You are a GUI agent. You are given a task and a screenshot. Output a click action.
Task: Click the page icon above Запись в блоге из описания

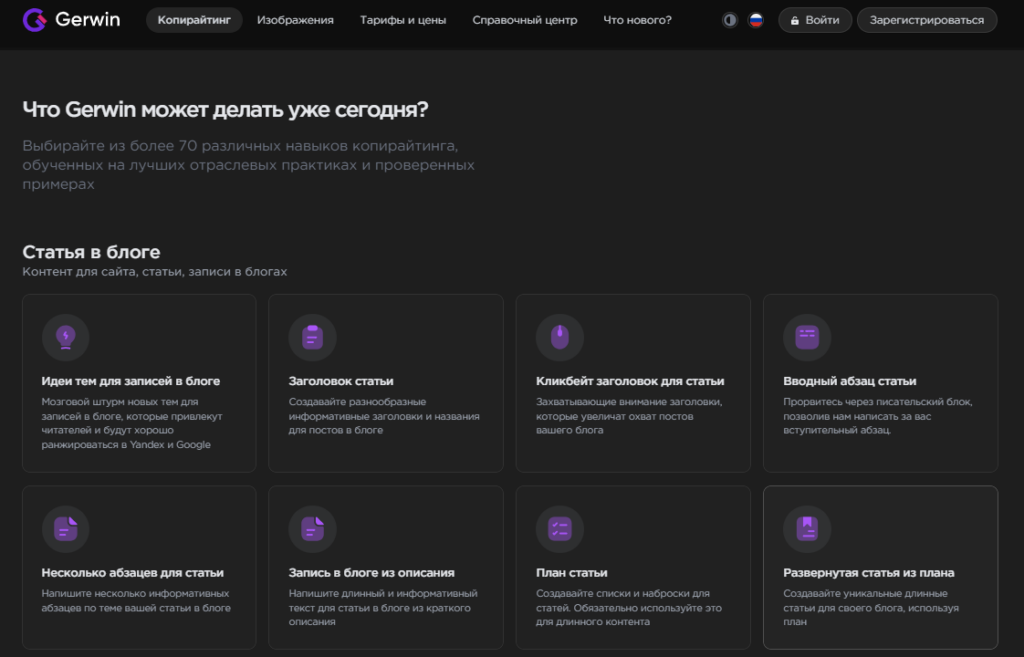[312, 529]
